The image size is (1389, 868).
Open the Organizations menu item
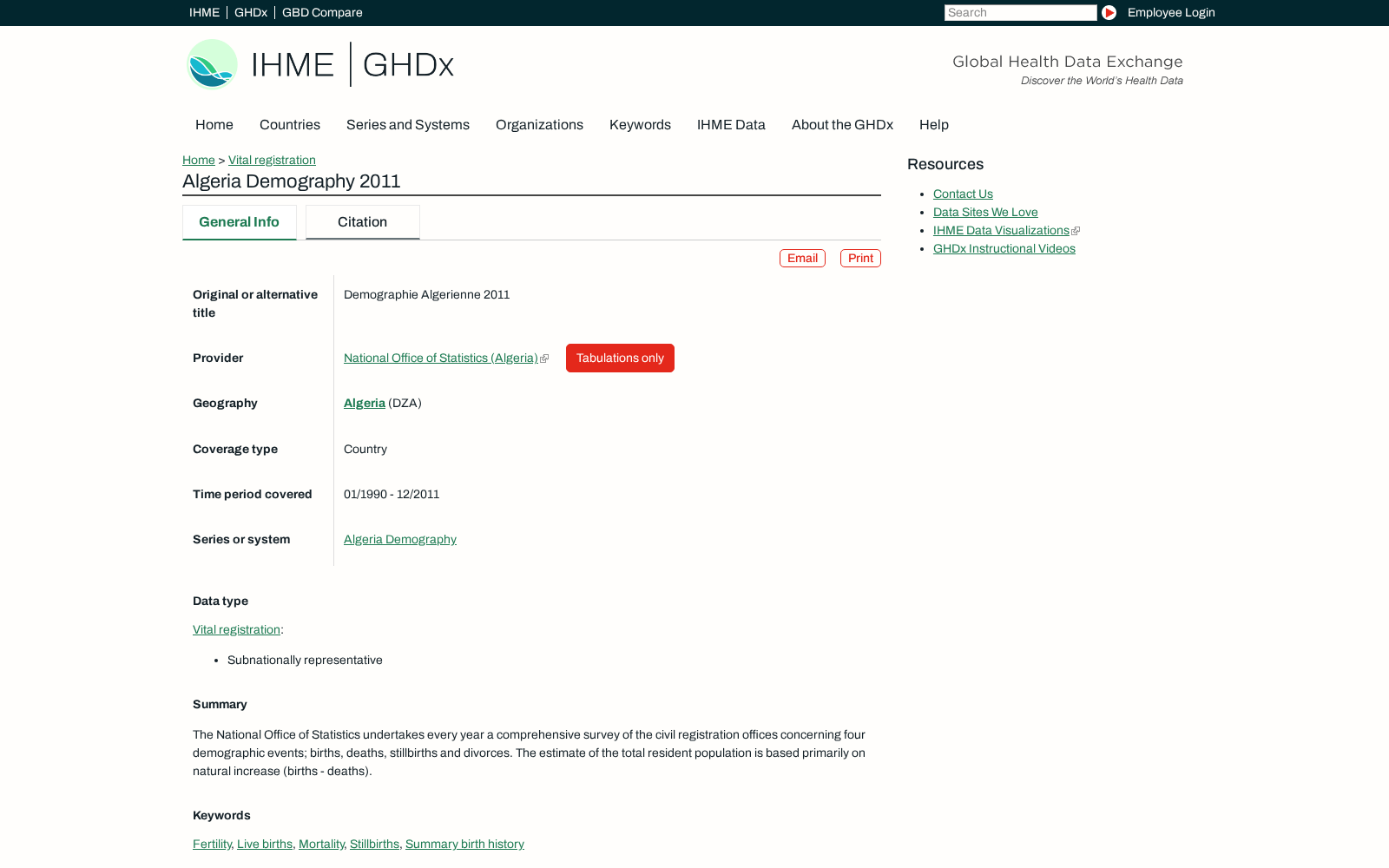(x=539, y=125)
